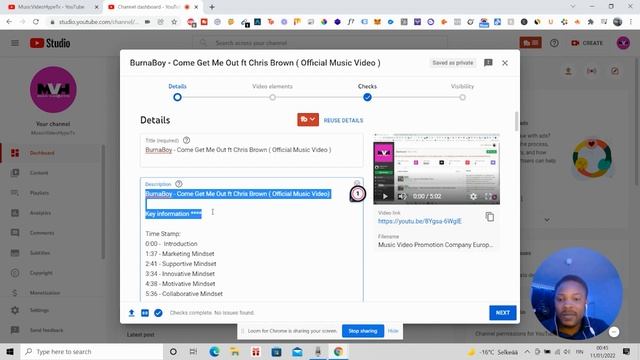Hide the Loom sharing notification bar
This screenshot has height=360, width=640.
393,331
